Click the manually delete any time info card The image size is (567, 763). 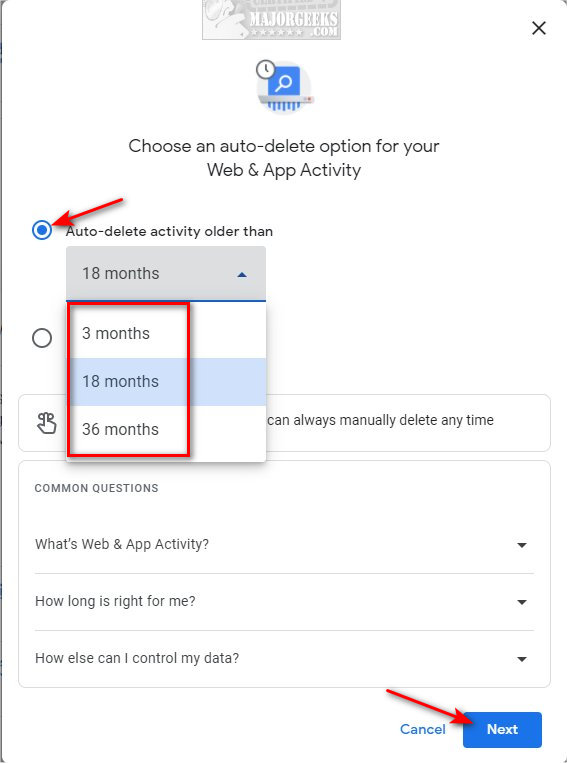[x=284, y=423]
